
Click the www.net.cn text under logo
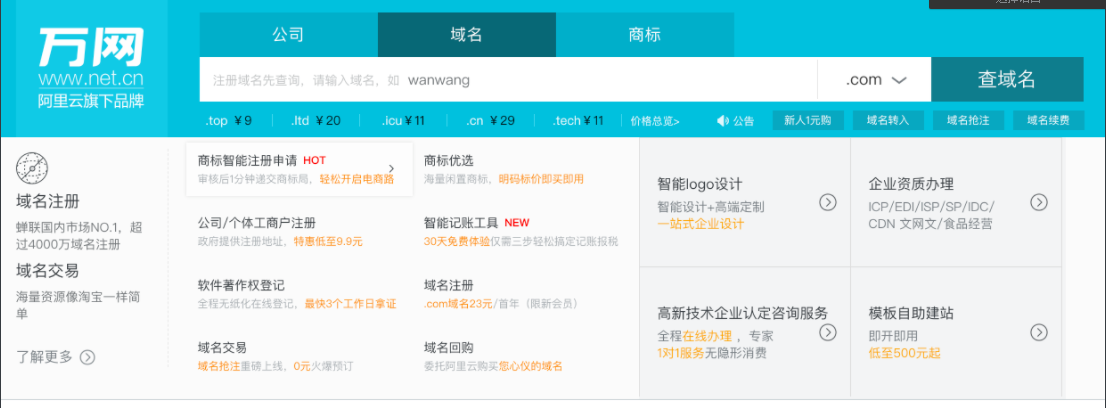tap(91, 78)
